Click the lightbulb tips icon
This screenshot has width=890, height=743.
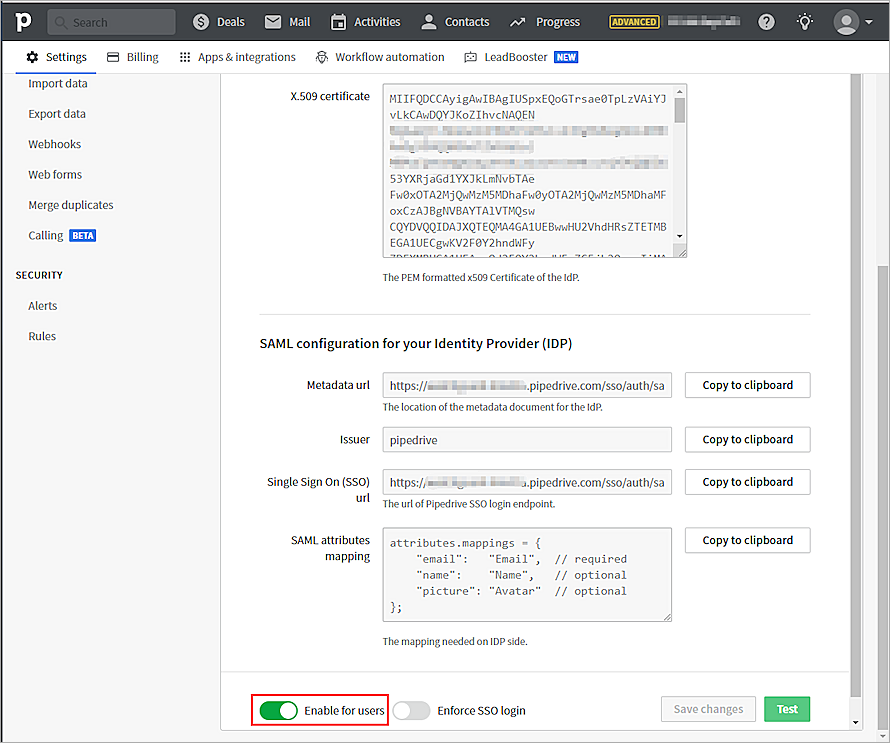(805, 22)
